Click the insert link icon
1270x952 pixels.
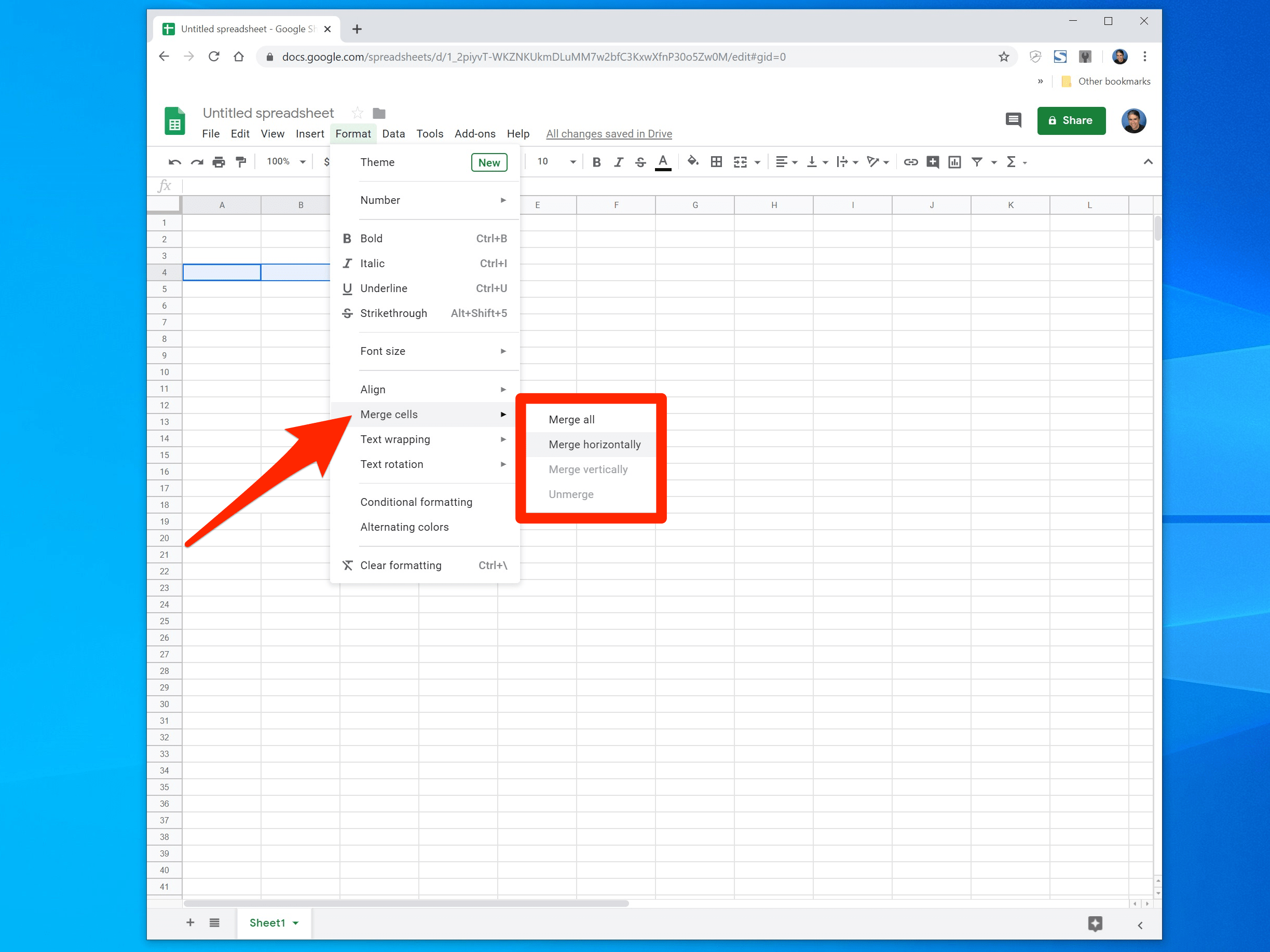910,162
